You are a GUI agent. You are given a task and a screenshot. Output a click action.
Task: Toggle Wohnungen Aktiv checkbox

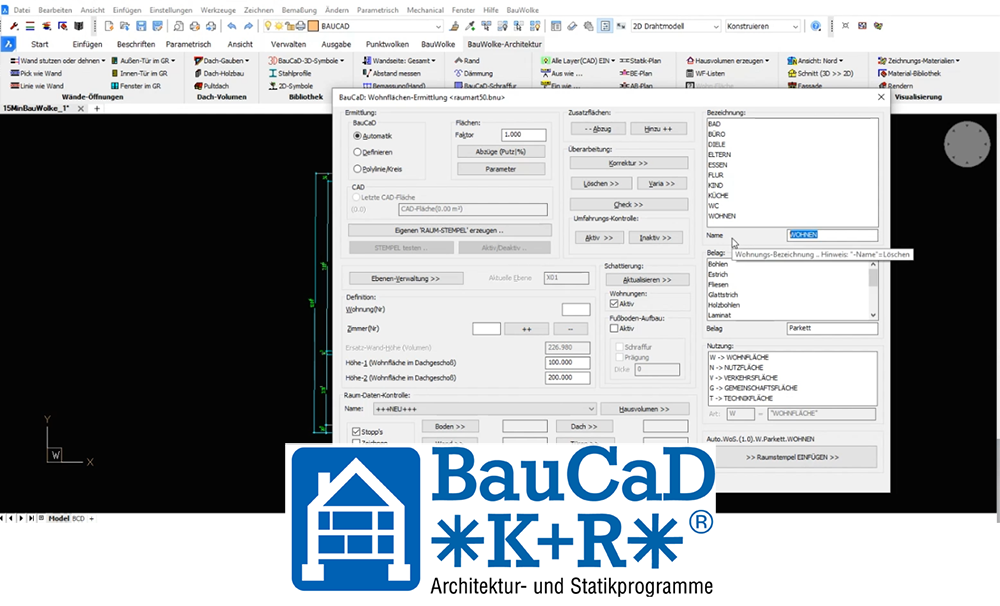coord(614,304)
